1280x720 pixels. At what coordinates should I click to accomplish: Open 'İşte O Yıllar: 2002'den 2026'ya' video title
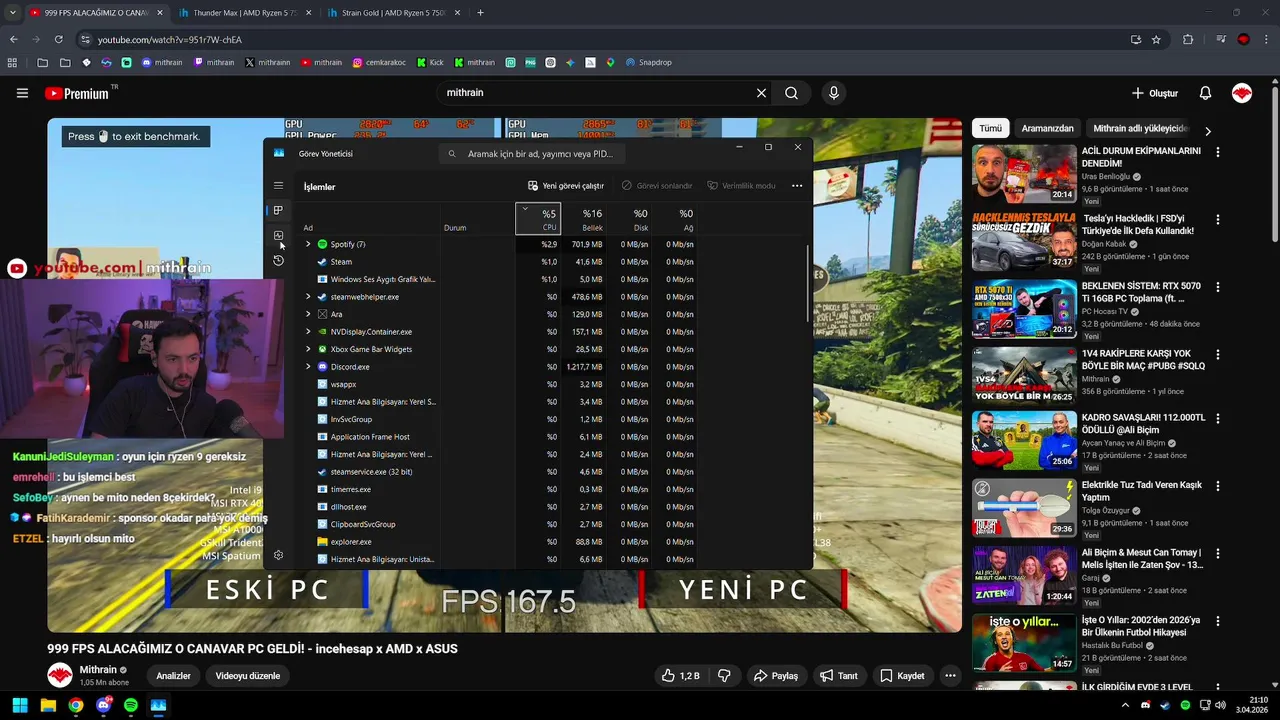click(1140, 626)
